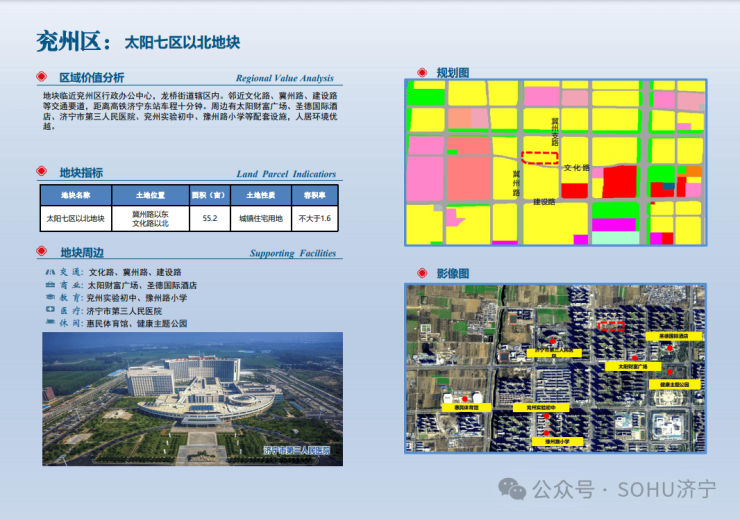Click the red diamond bullet beside 地块周边
This screenshot has height=519, width=740.
click(42, 251)
